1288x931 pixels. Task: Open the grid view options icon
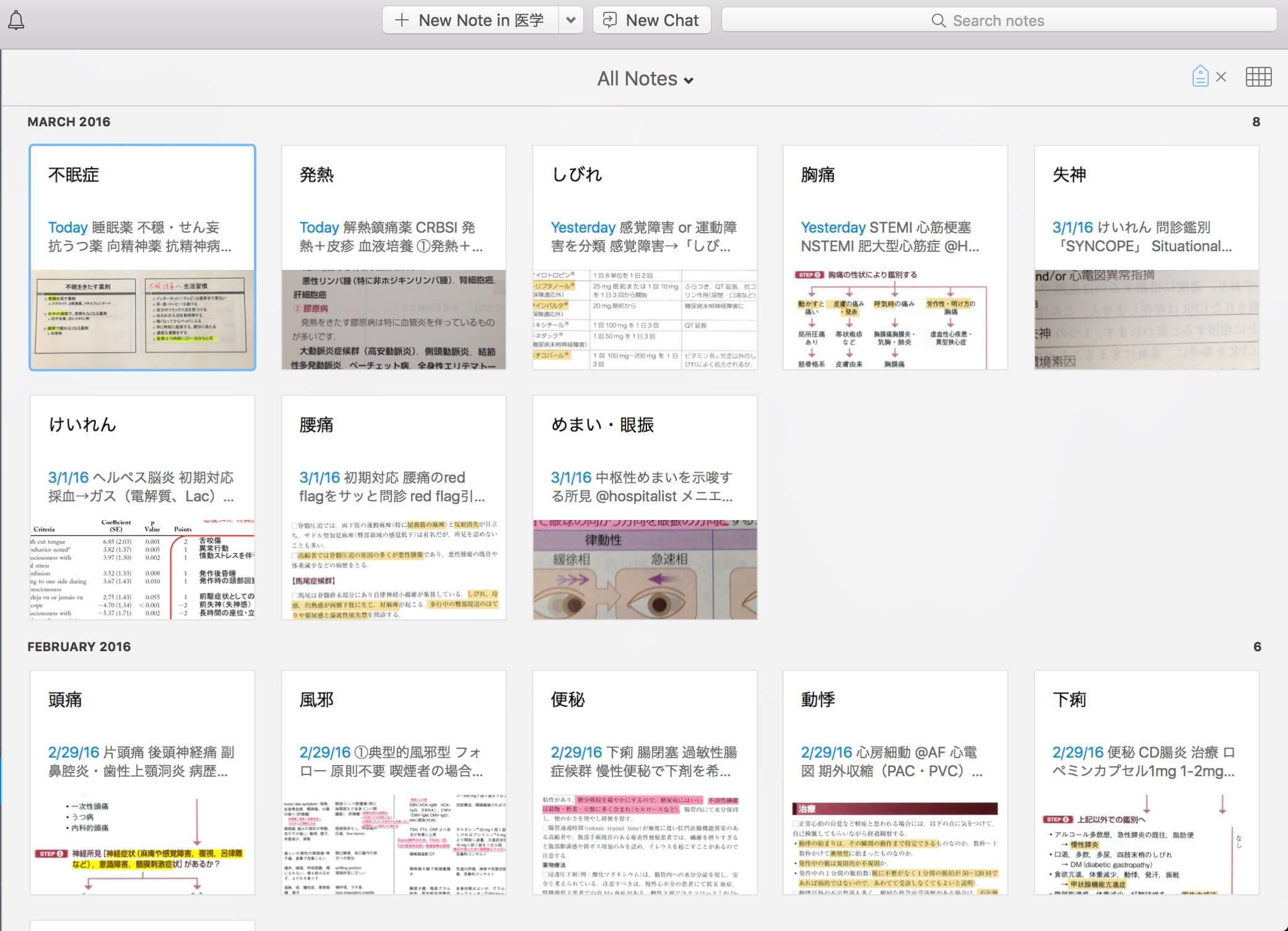tap(1258, 77)
